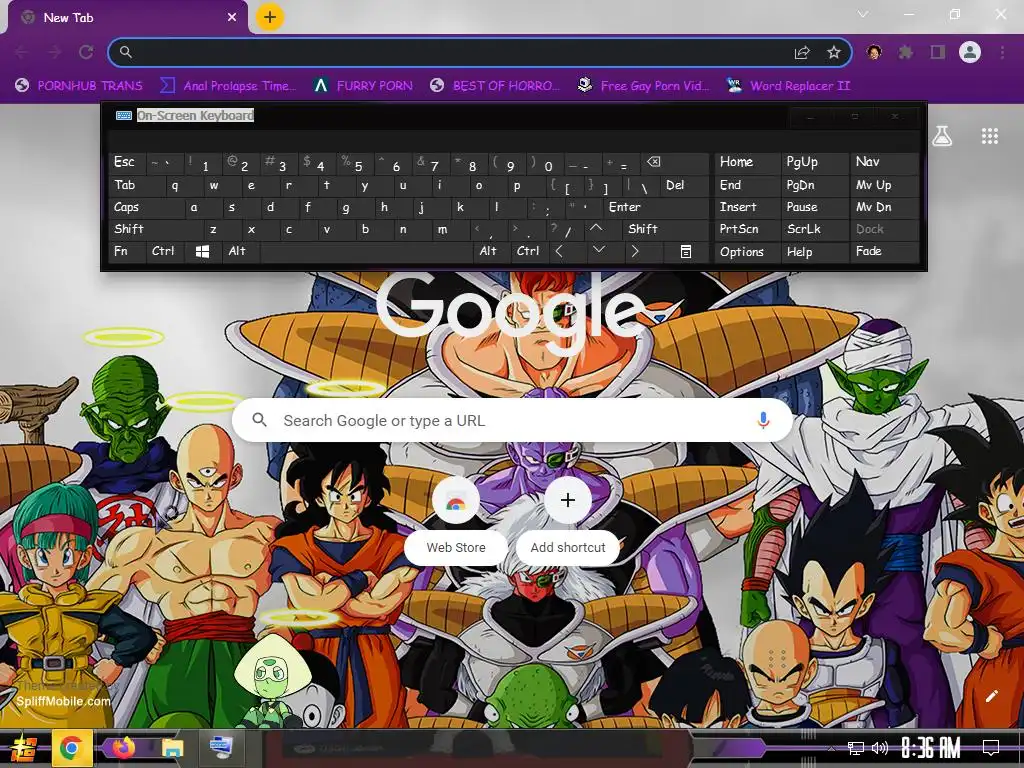Open the Extensions puzzle icon
The image size is (1024, 768).
(906, 52)
